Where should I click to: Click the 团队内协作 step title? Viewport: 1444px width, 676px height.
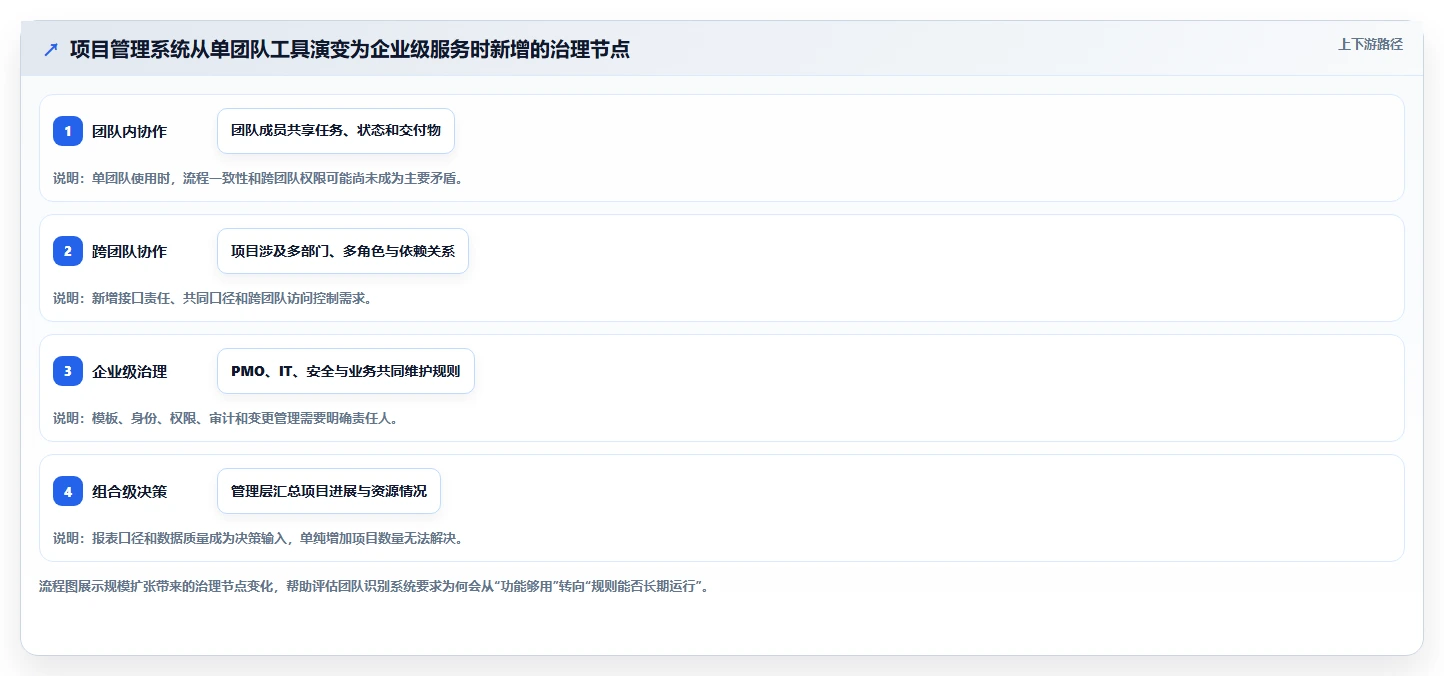tap(129, 131)
